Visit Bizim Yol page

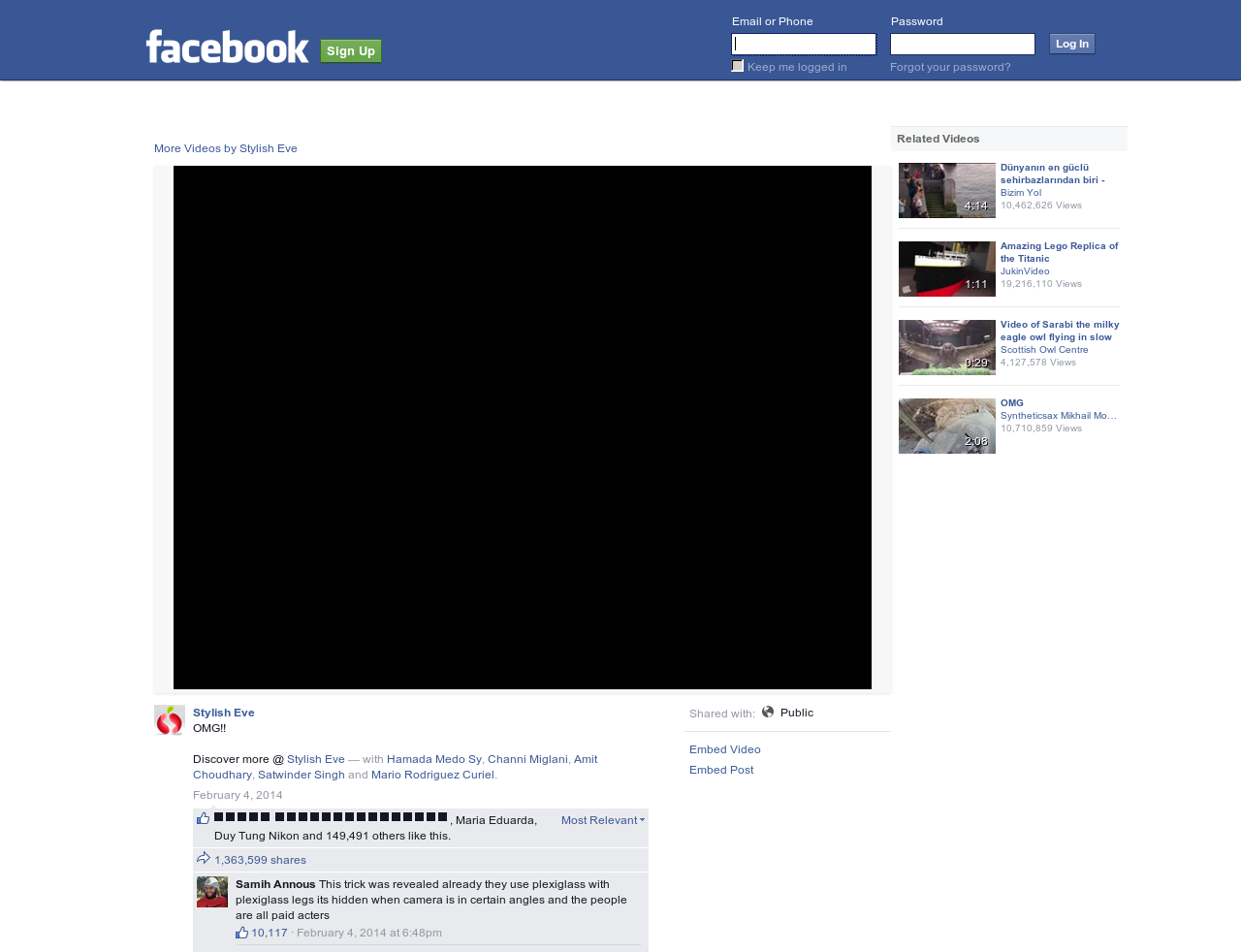tap(1021, 193)
